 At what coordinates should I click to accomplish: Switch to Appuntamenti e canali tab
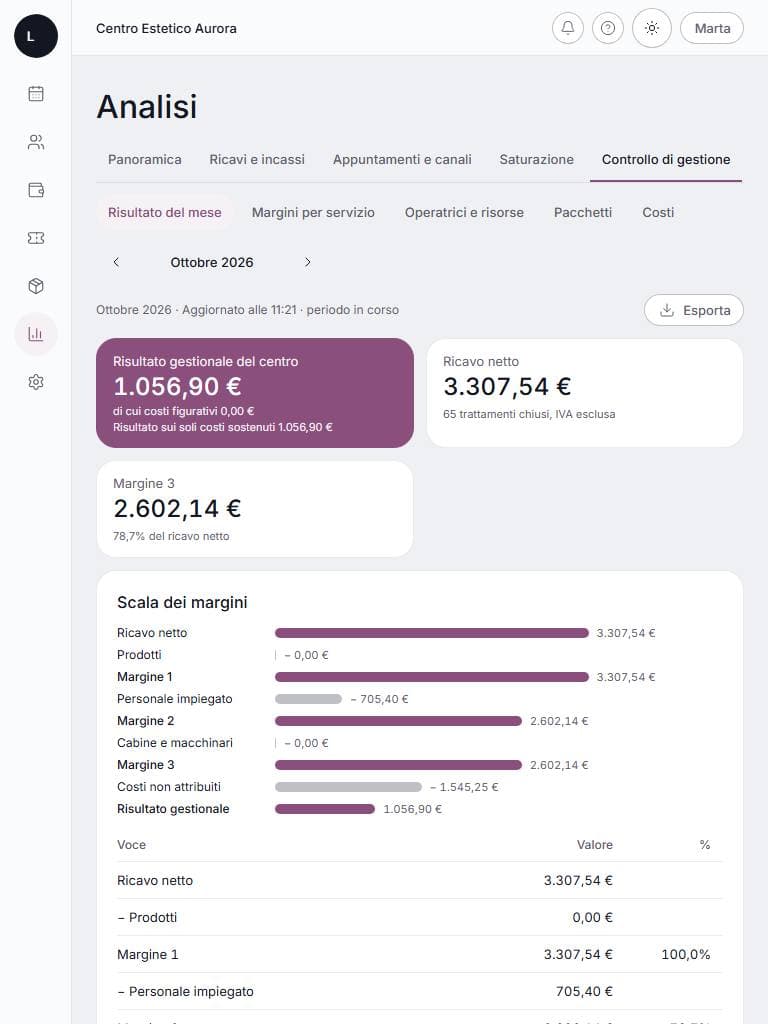pyautogui.click(x=402, y=159)
